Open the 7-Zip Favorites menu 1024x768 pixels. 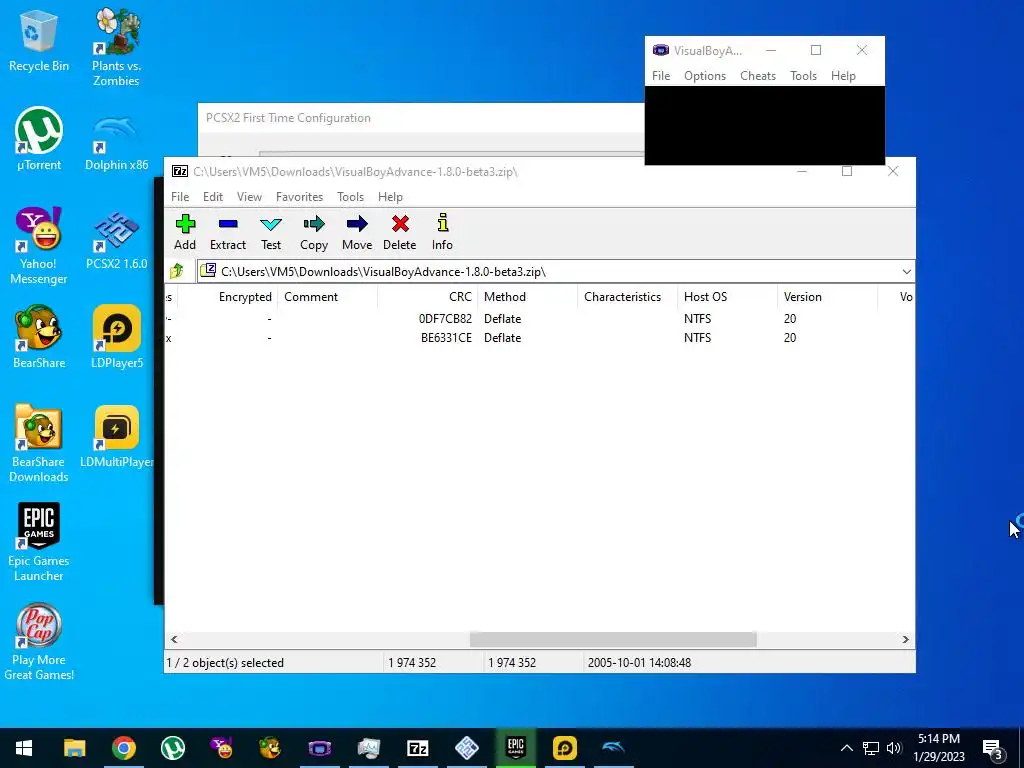[x=299, y=197]
